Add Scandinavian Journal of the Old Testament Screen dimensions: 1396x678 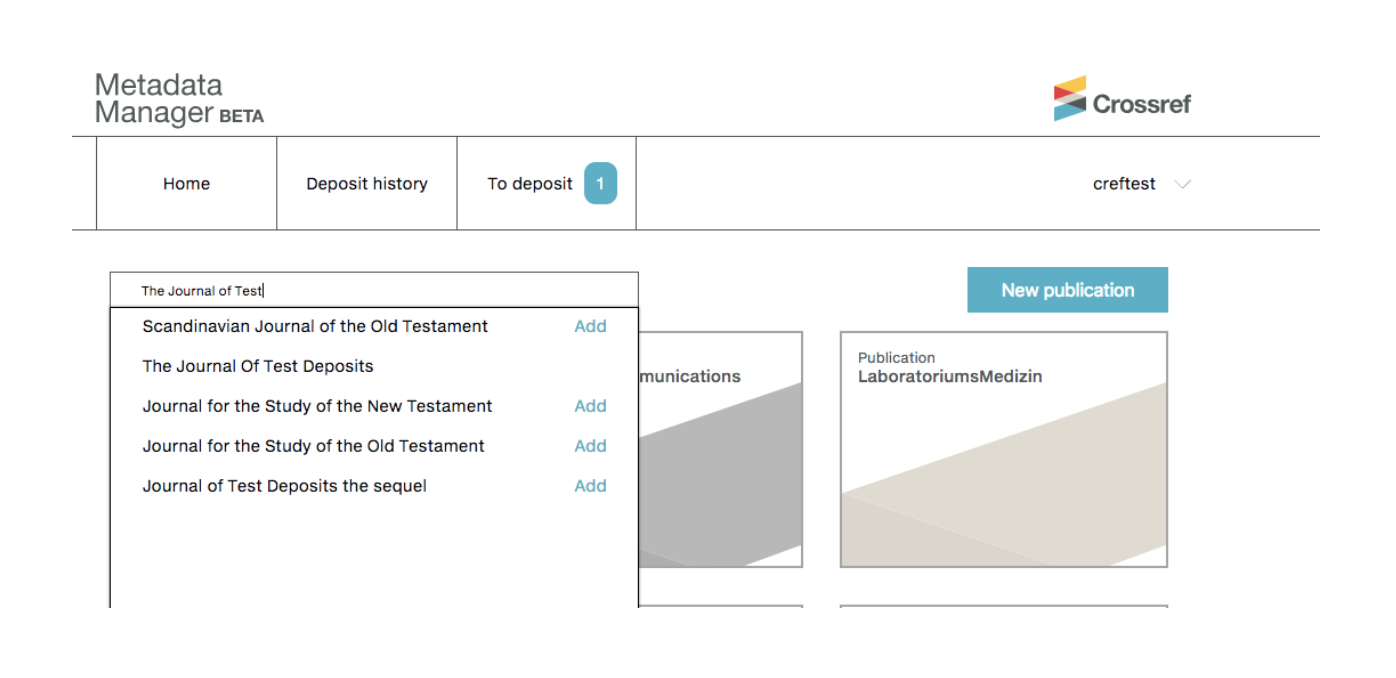(x=590, y=326)
